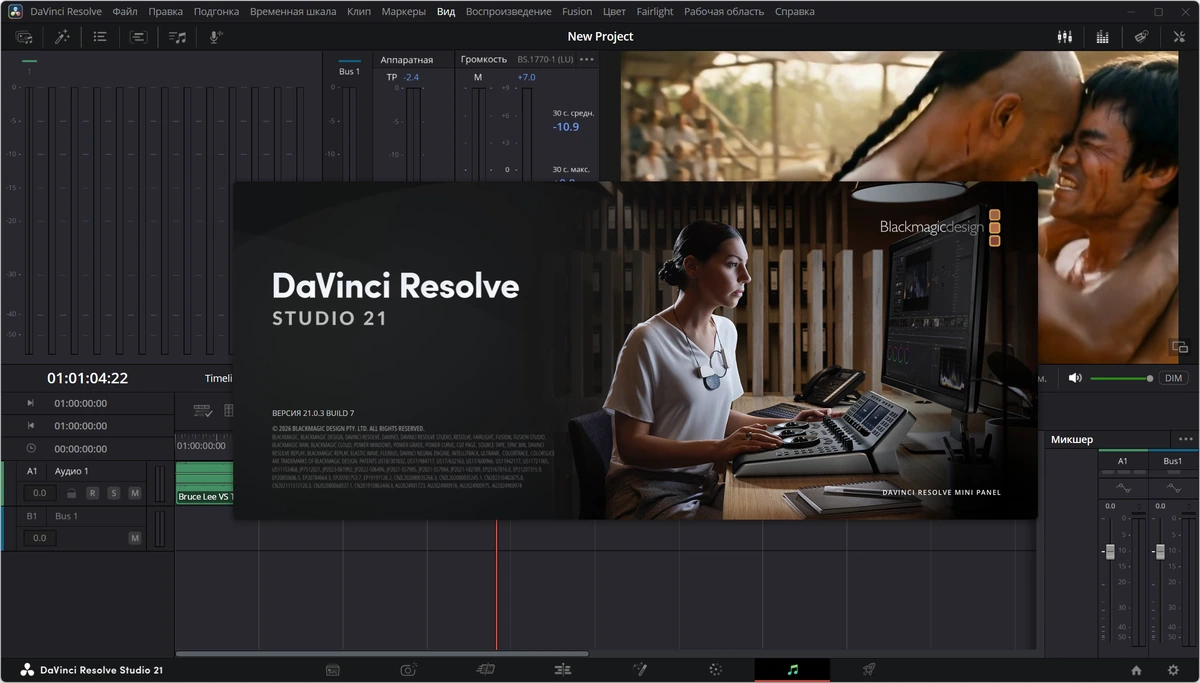The image size is (1200, 683).
Task: Open the Bus1 mixer EQ curve
Action: coord(1172,488)
